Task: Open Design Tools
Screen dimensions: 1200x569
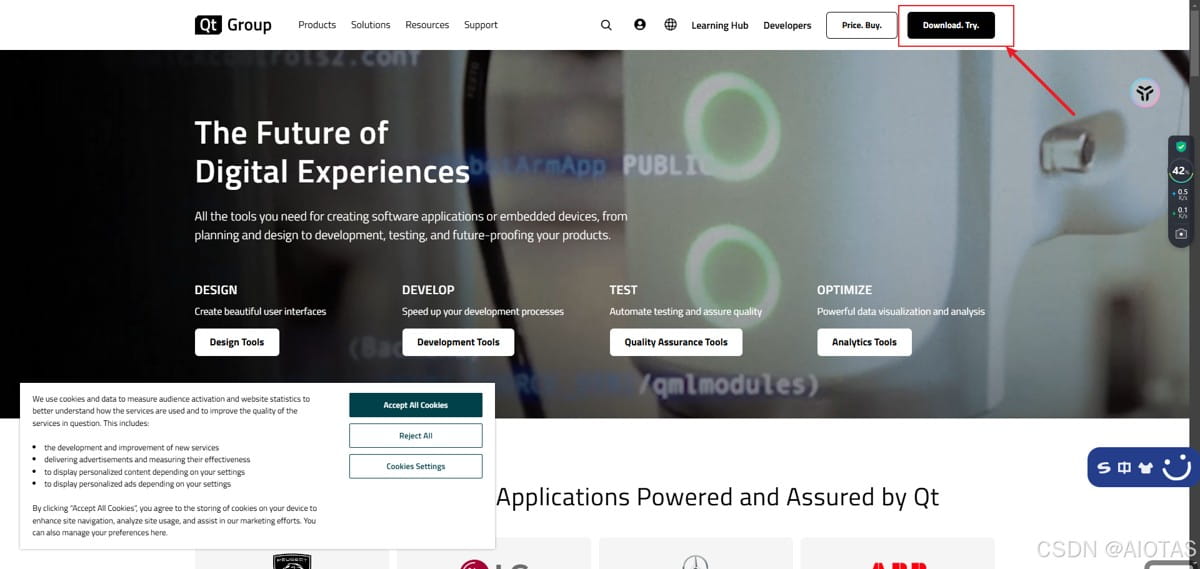Action: [237, 342]
